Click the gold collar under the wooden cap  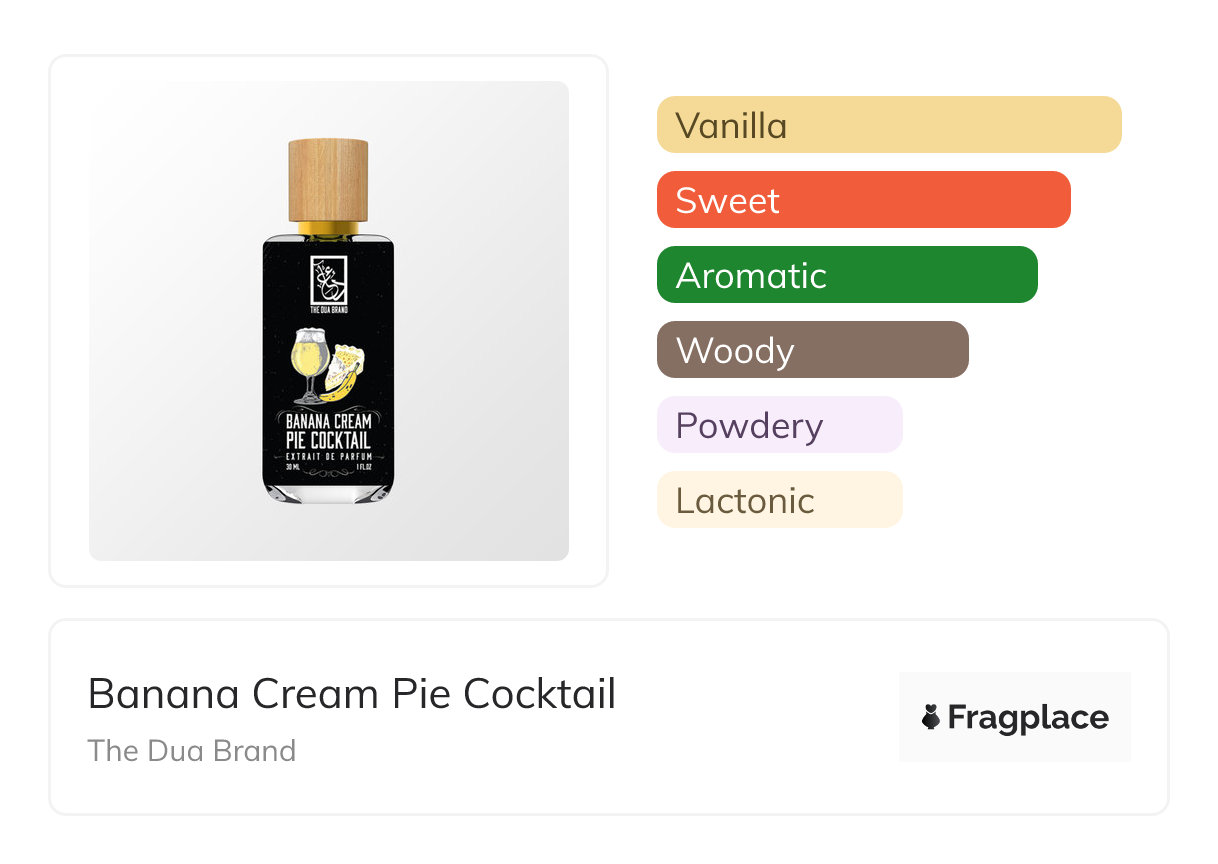328,229
